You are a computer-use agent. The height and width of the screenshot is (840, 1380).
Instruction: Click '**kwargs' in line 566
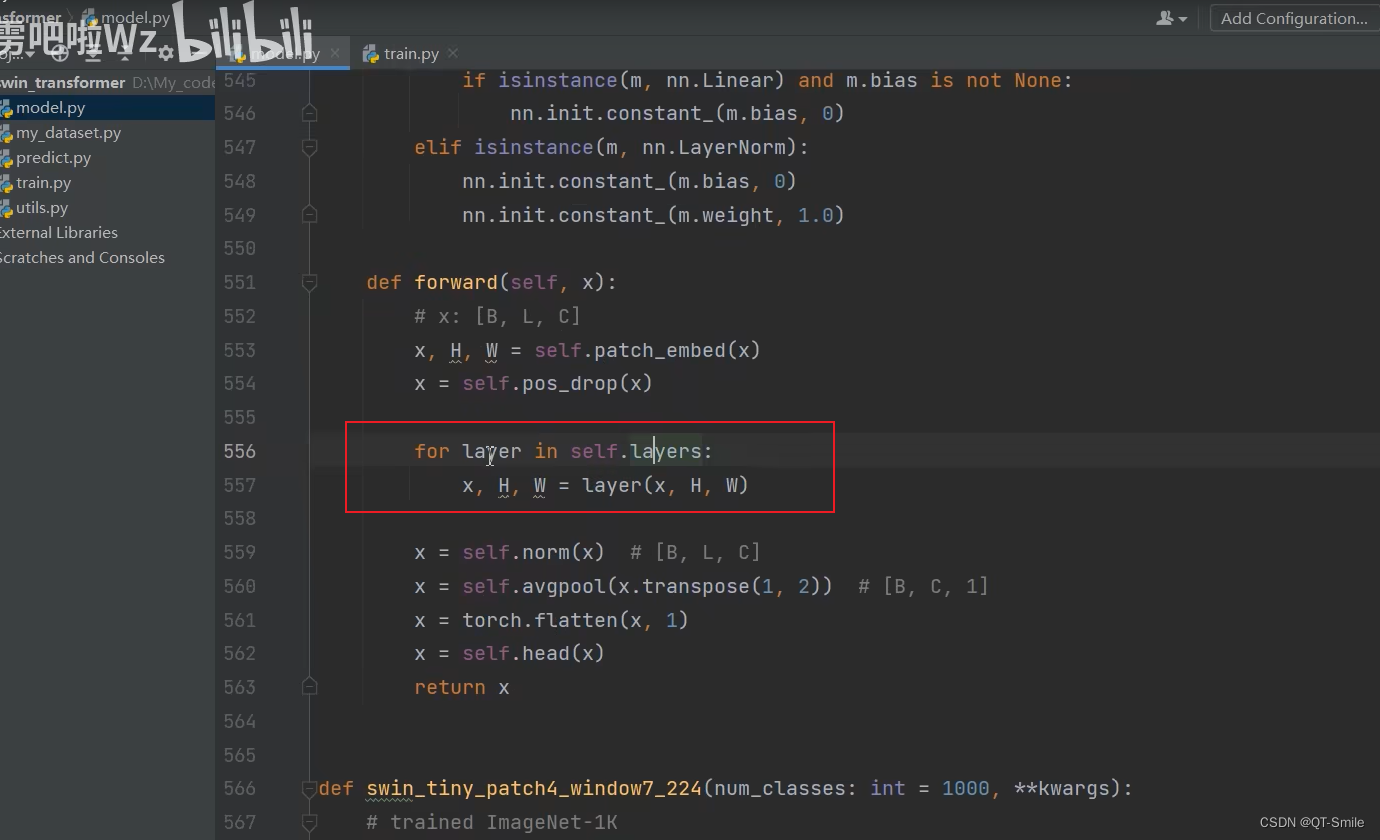click(x=1062, y=788)
